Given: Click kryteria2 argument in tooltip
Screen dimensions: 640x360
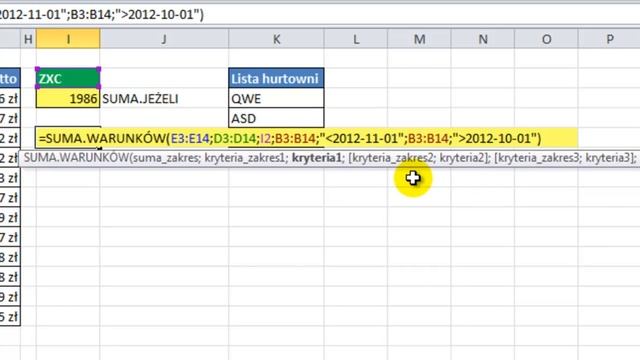Looking at the screenshot, I should [462, 158].
